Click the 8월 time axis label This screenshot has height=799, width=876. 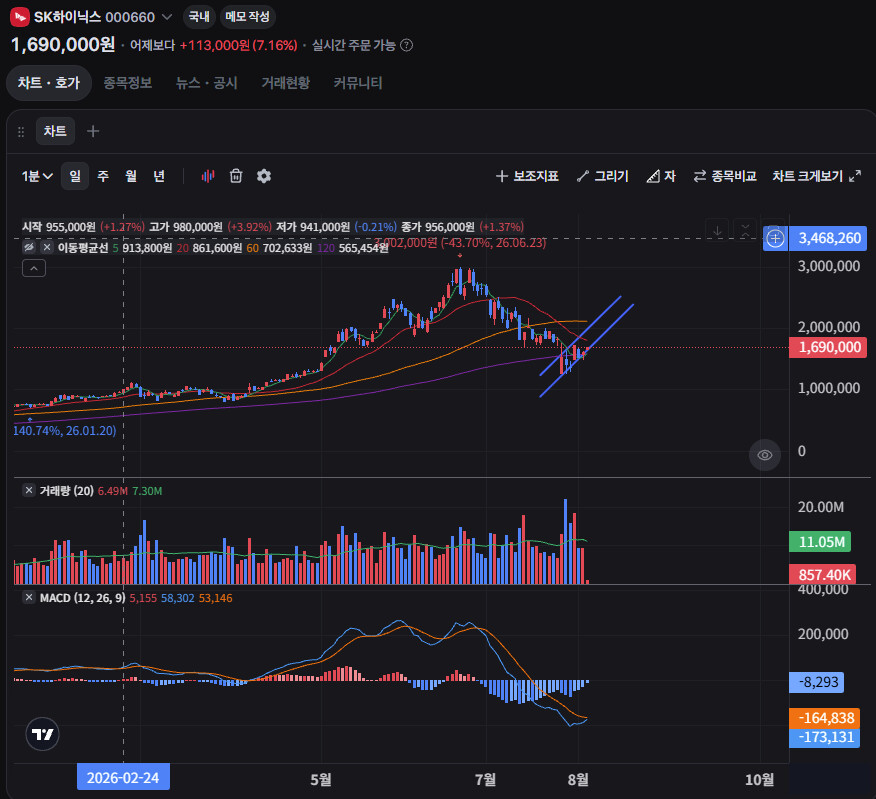(x=578, y=779)
